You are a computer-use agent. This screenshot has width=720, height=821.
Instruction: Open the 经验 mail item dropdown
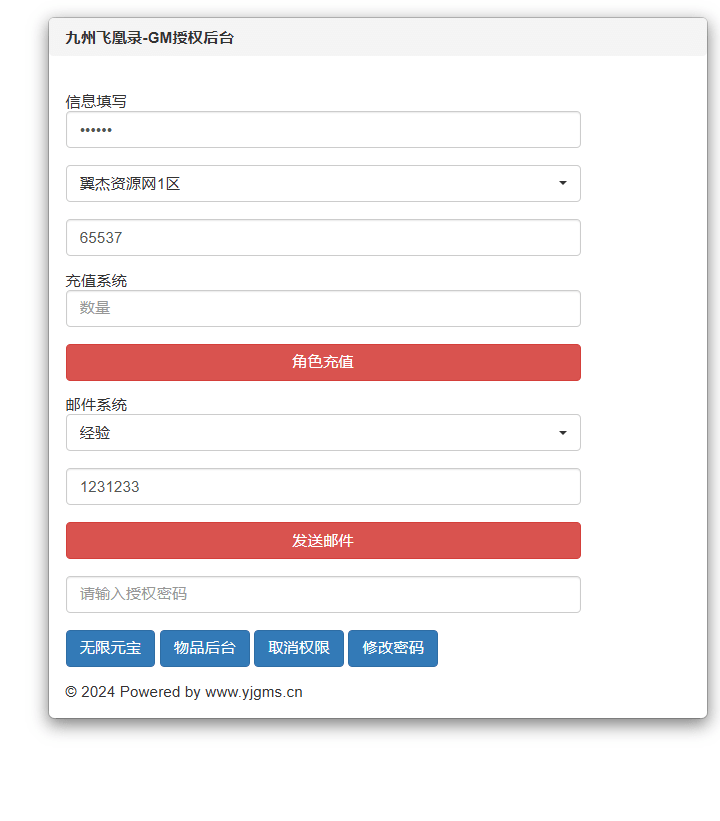coord(322,432)
